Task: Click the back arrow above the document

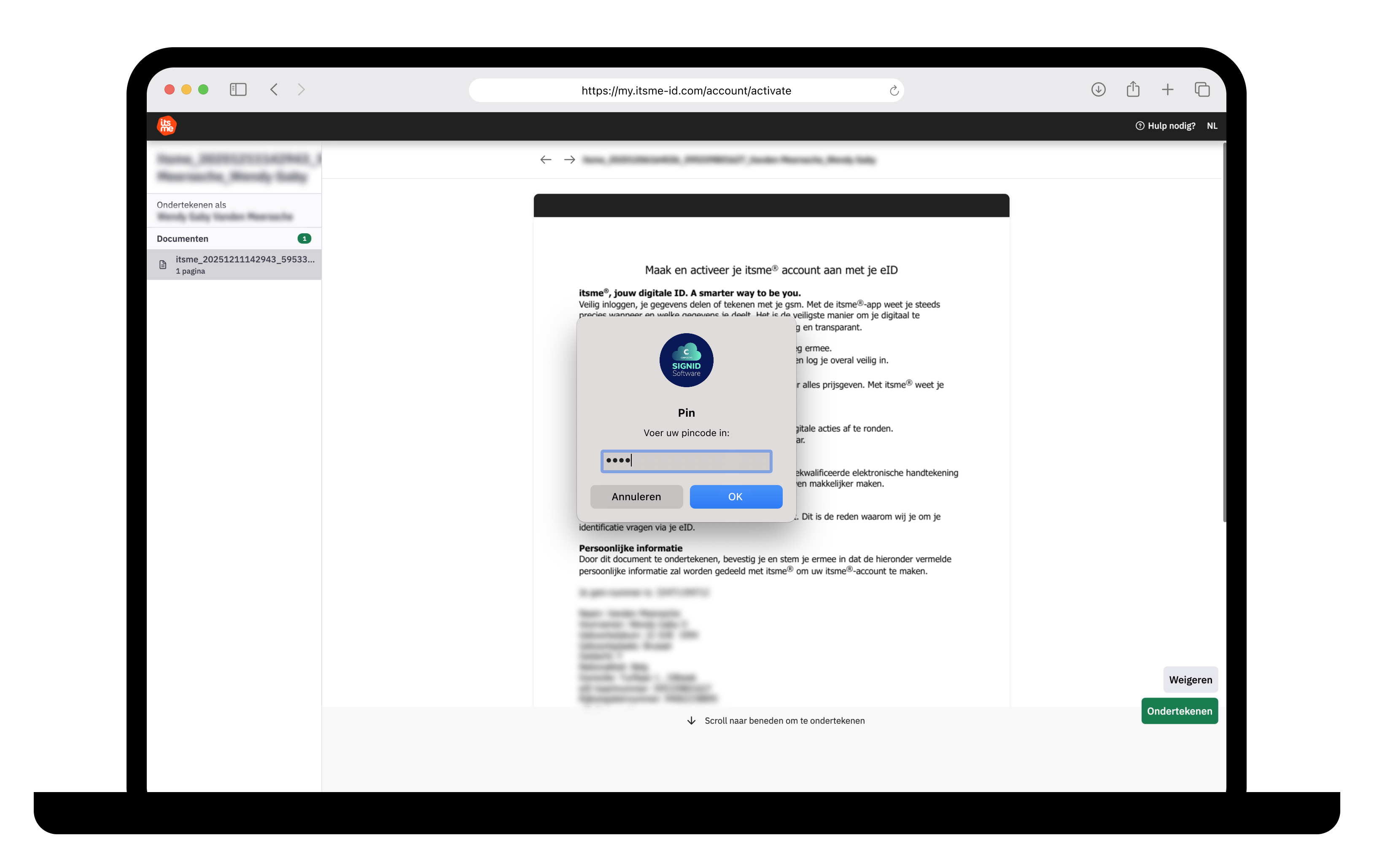Action: tap(545, 160)
